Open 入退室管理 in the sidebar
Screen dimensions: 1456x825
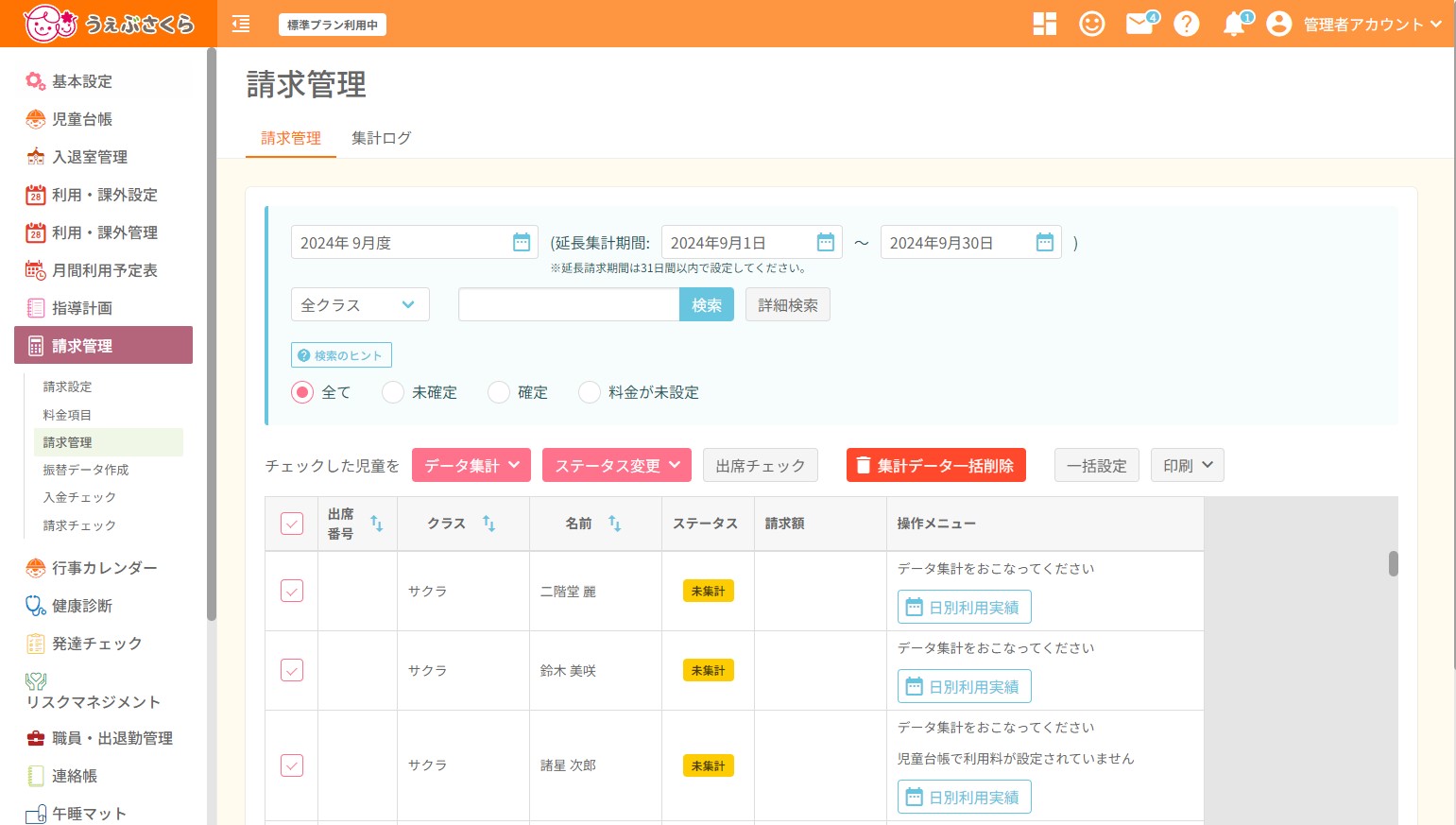coord(104,157)
